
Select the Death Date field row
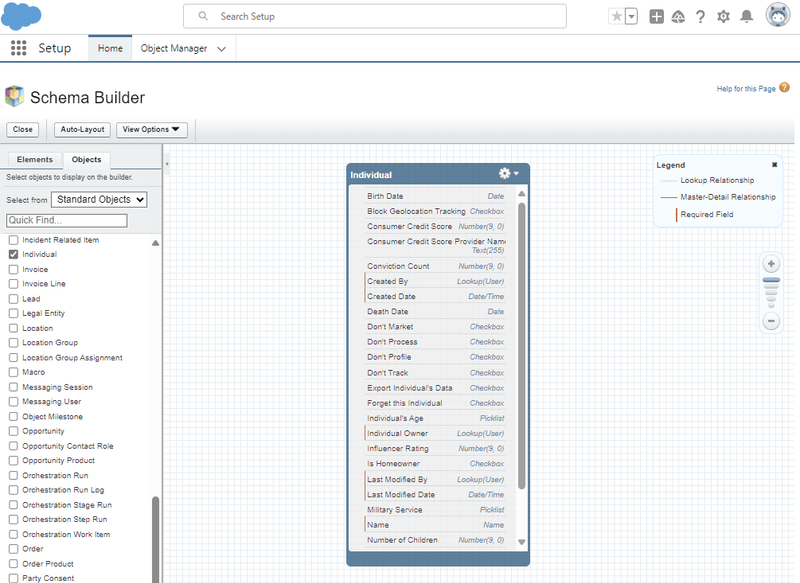pos(435,311)
